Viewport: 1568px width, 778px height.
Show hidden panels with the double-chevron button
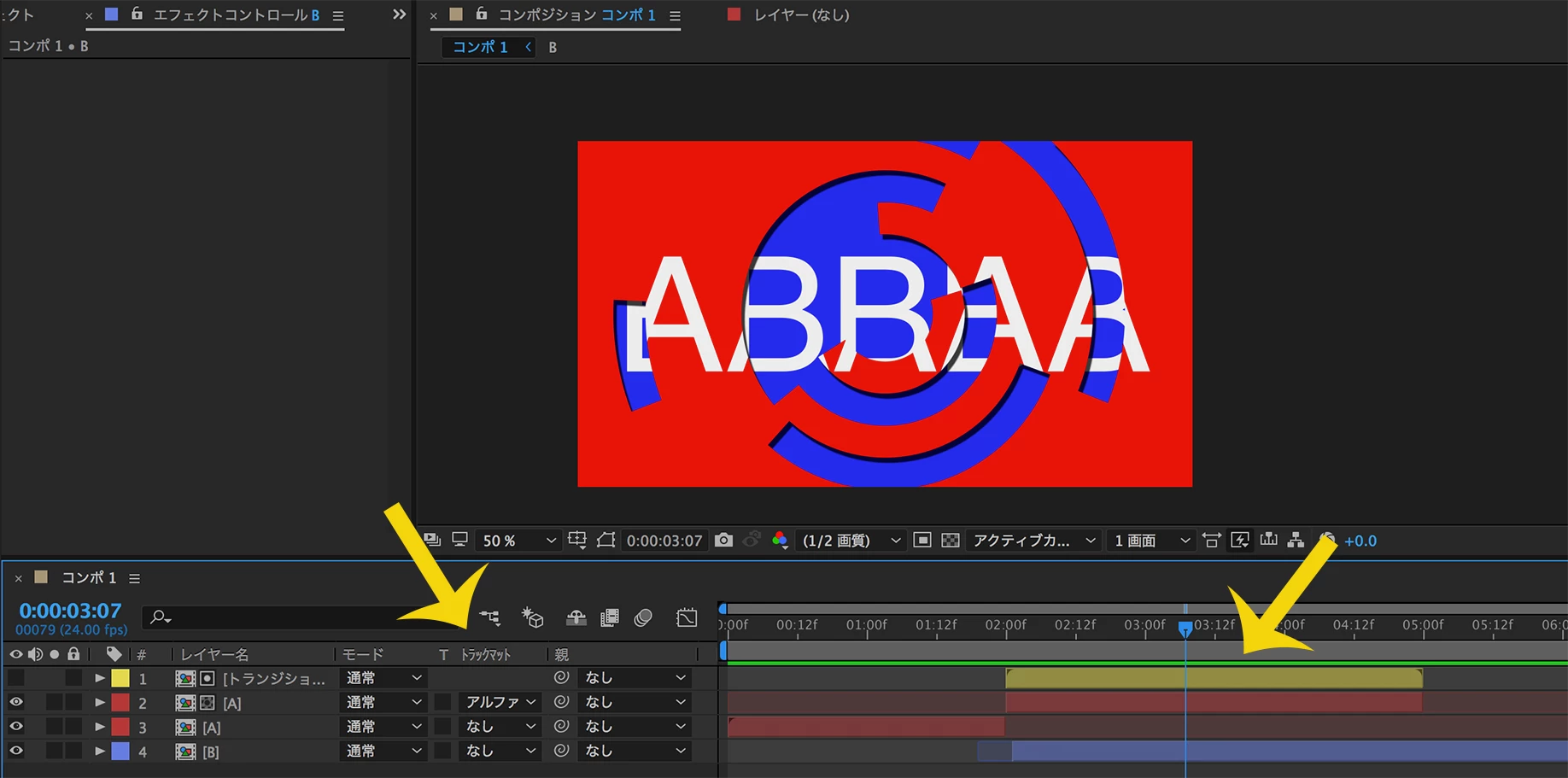(x=399, y=15)
